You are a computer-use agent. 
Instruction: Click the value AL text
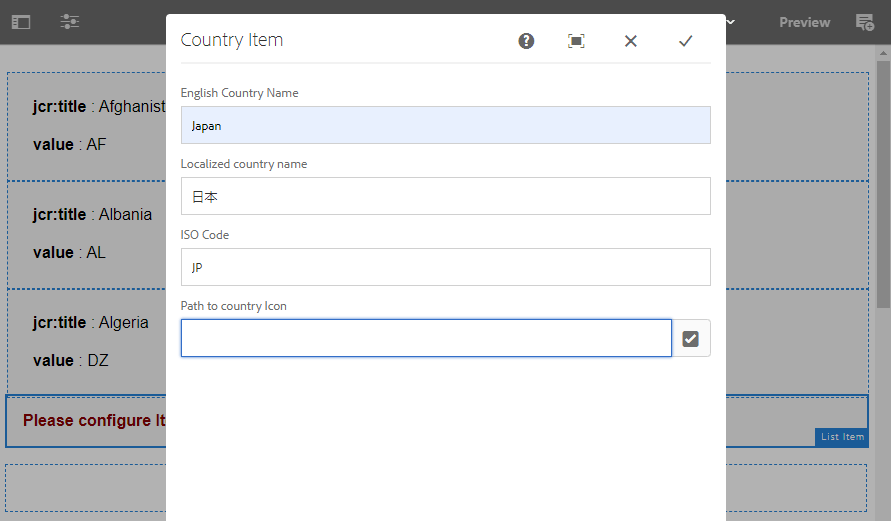tap(69, 252)
